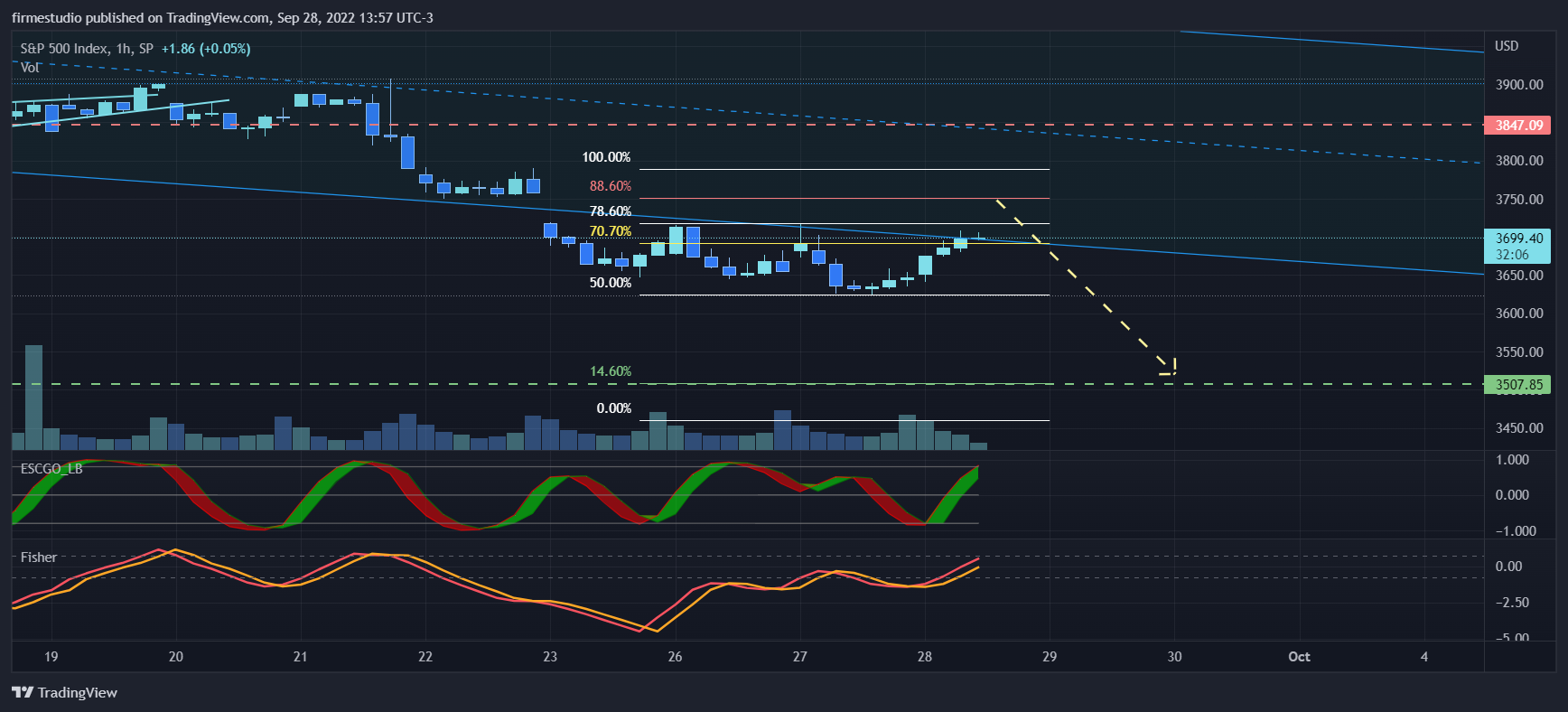Click the Fisher indicator label
This screenshot has width=1568, height=712.
tap(39, 557)
